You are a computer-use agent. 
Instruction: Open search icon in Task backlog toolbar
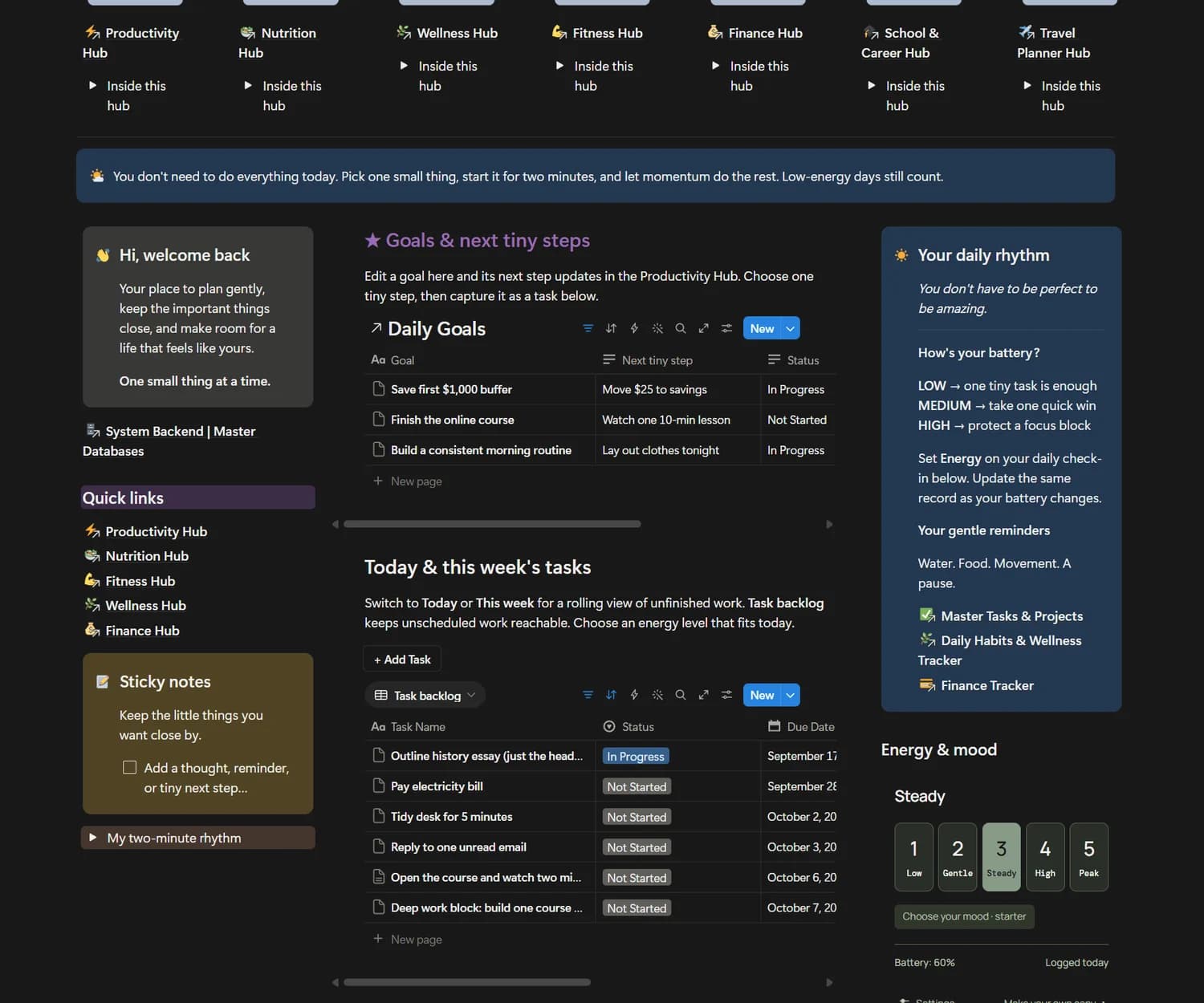[x=681, y=695]
